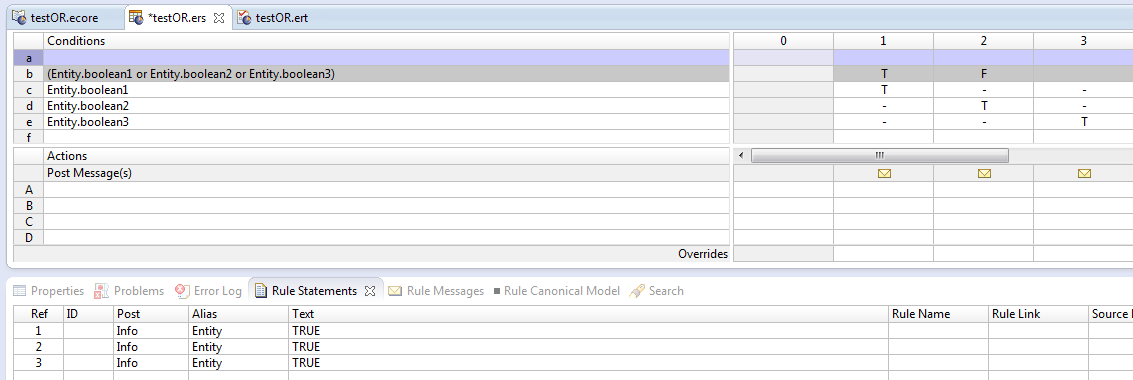Click the testOR.ert ruletest icon
1133x380 pixels.
point(244,18)
